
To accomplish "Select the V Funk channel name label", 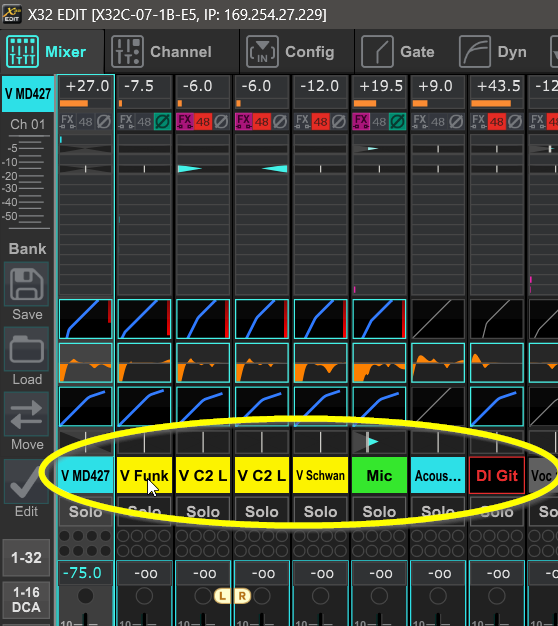I will [144, 475].
